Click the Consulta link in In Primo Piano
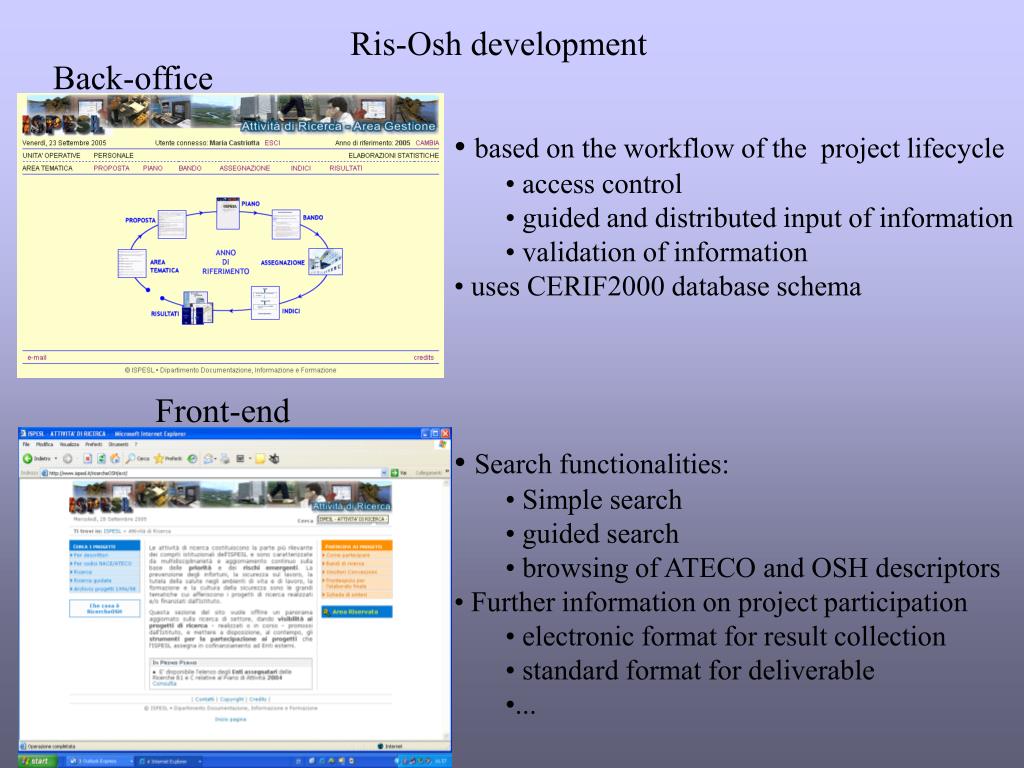The width and height of the screenshot is (1024, 768). 165,684
